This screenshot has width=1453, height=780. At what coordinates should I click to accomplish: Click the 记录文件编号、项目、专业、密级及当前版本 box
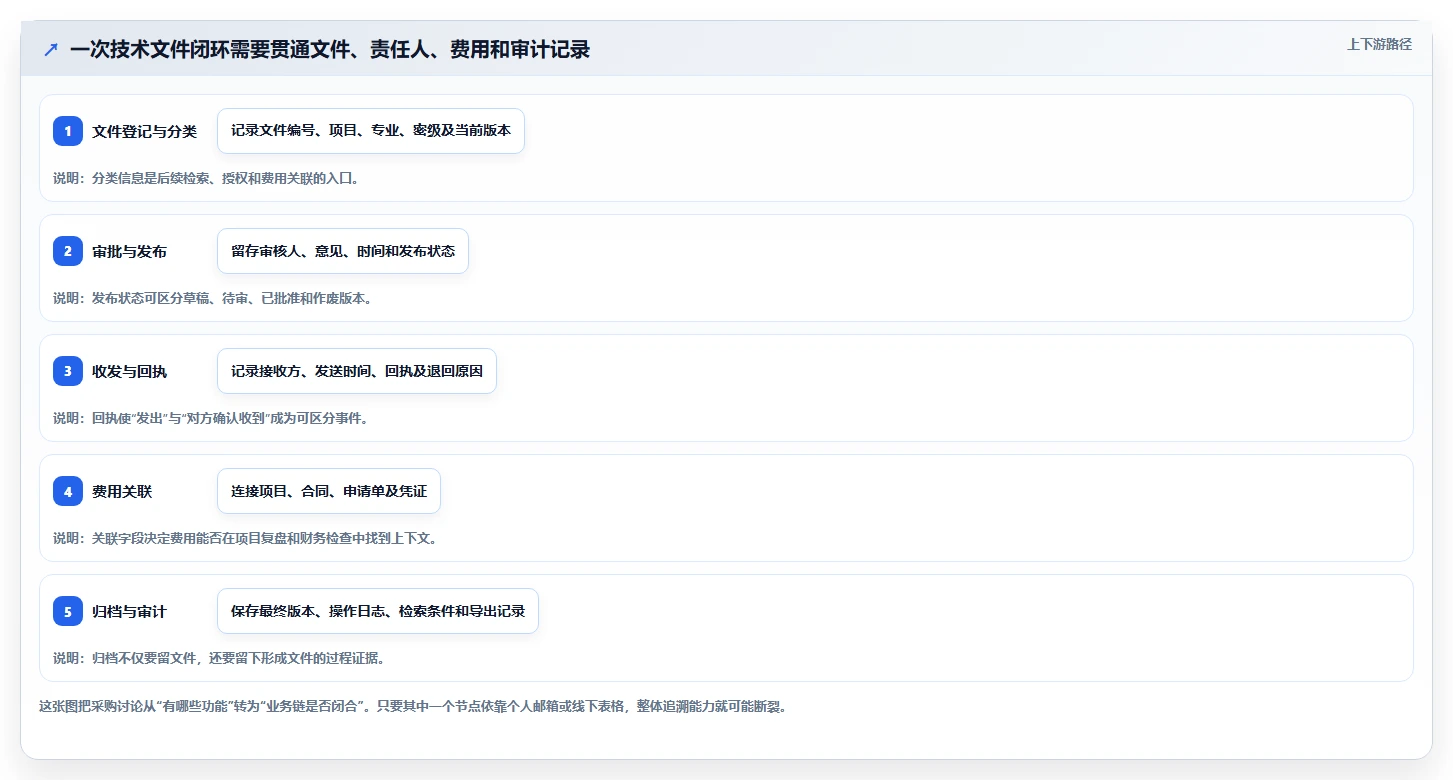coord(371,131)
